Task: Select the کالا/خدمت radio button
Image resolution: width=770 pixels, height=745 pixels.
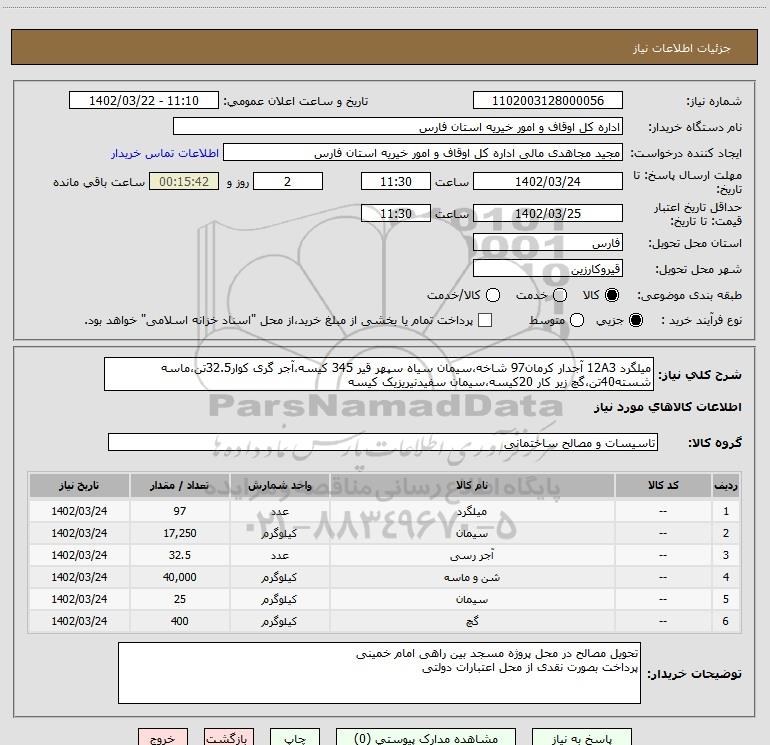Action: [x=493, y=295]
